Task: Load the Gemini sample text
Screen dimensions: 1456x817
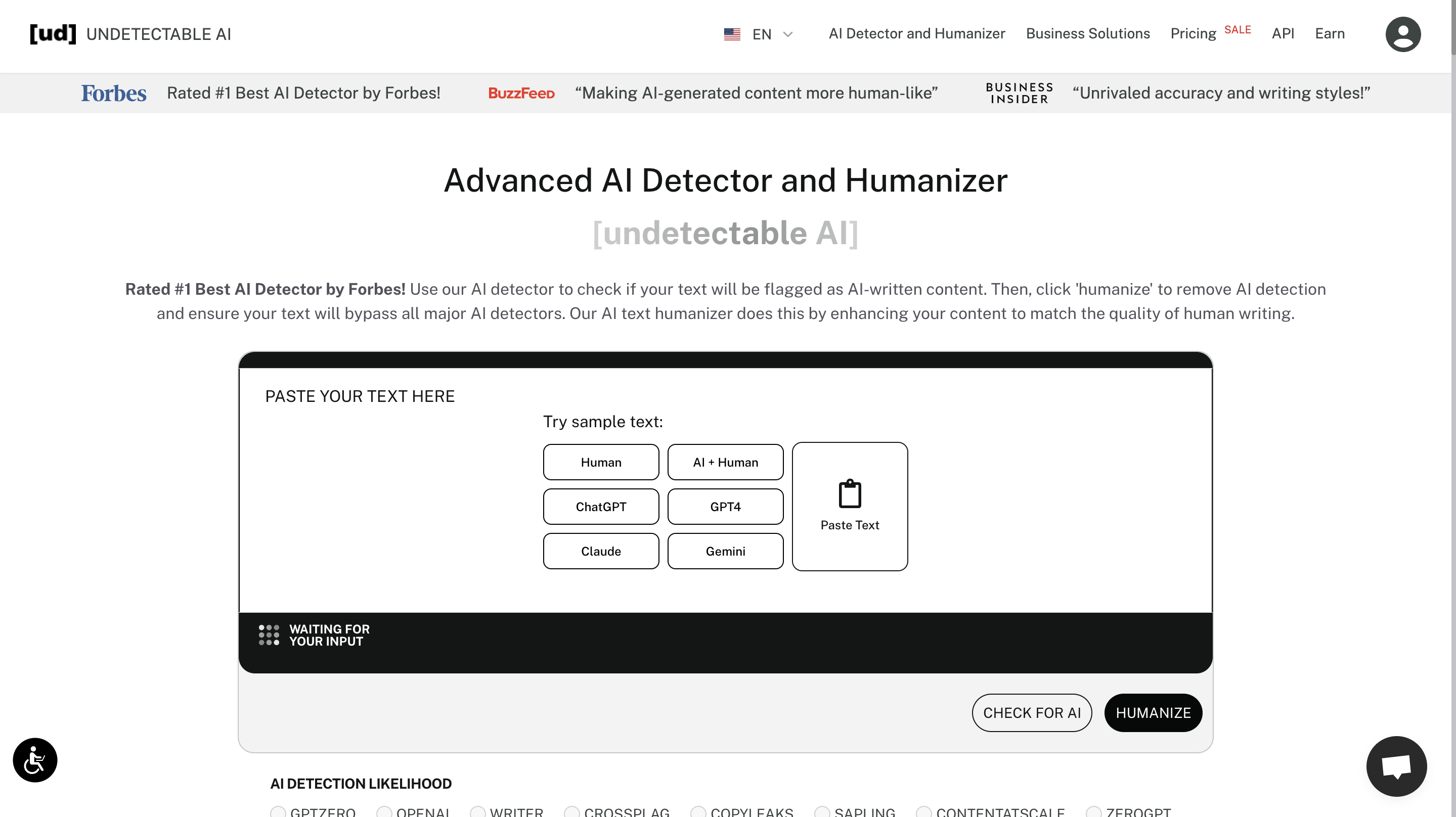Action: coord(725,552)
